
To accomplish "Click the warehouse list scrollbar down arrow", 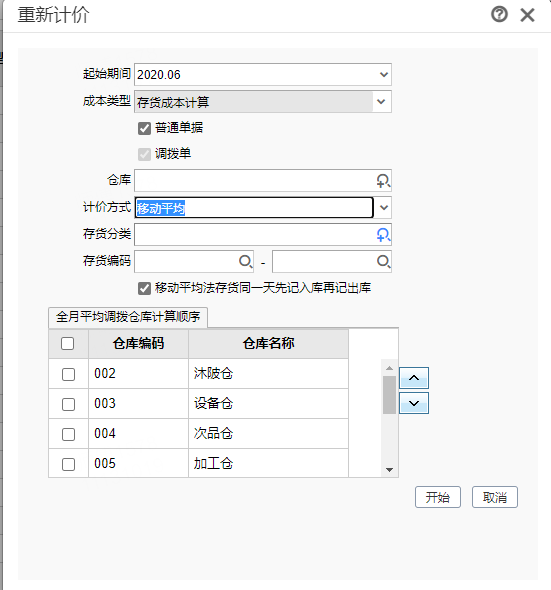I will tap(390, 470).
